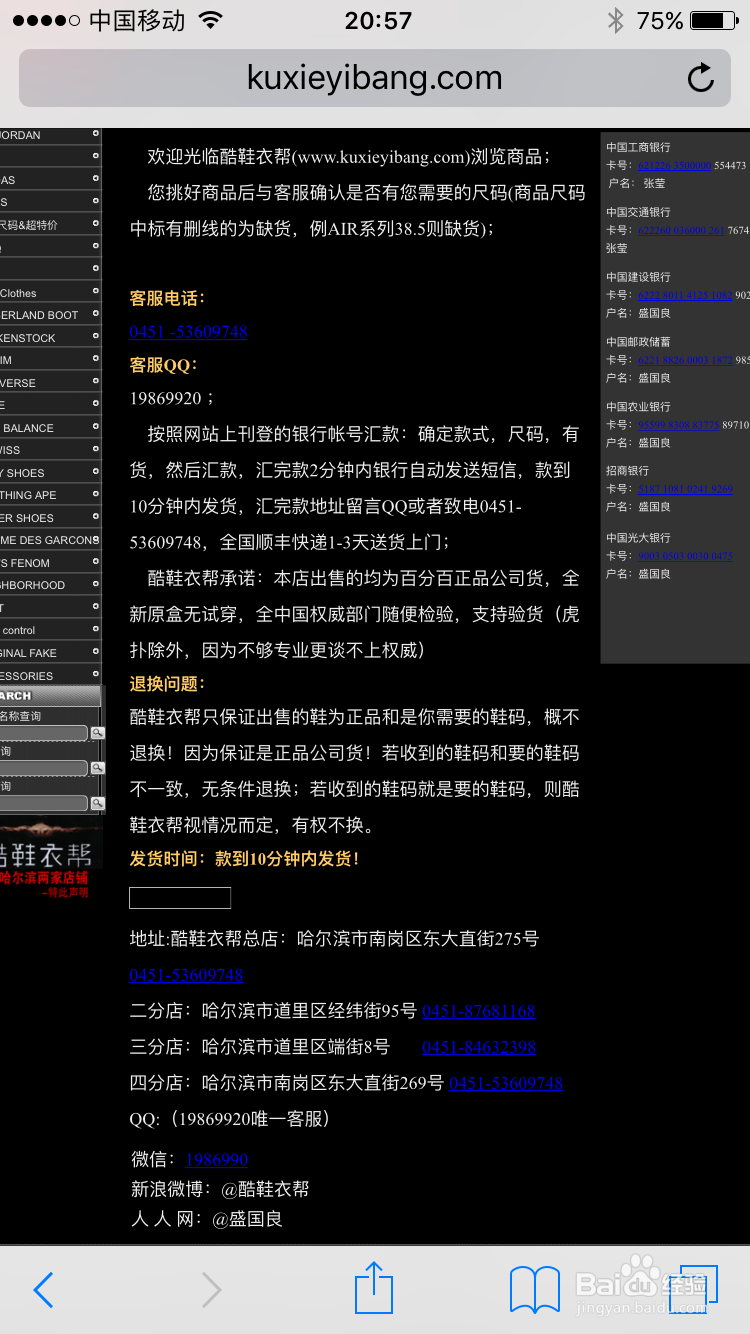This screenshot has height=1334, width=750.
Task: Click the 招商银行 bank name text
Action: pos(627,471)
